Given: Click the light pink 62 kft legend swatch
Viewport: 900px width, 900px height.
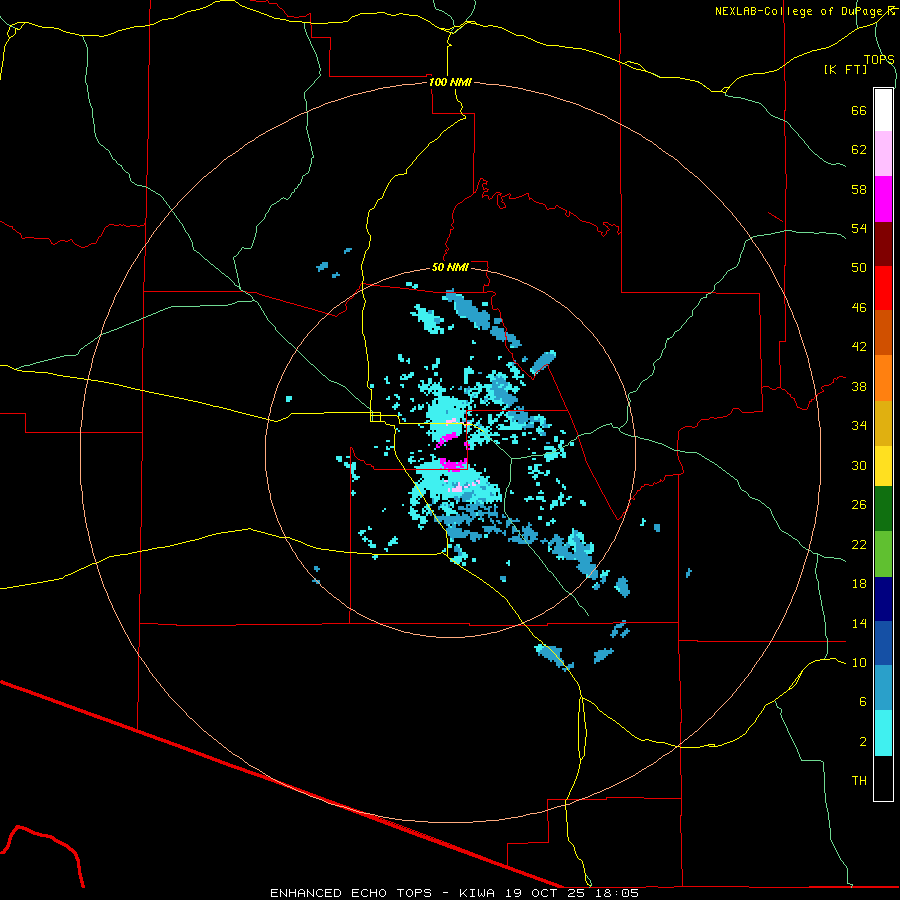Looking at the screenshot, I should [883, 153].
